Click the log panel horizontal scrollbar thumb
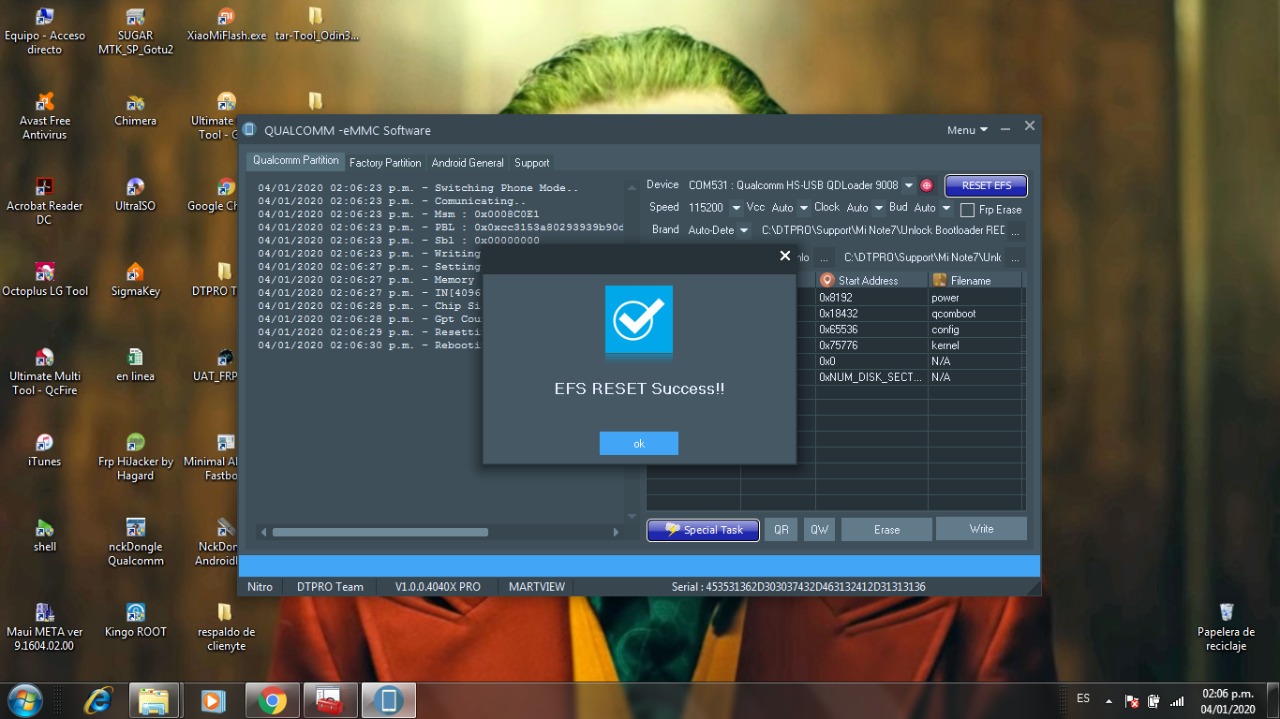Viewport: 1280px width, 719px height. click(x=380, y=532)
